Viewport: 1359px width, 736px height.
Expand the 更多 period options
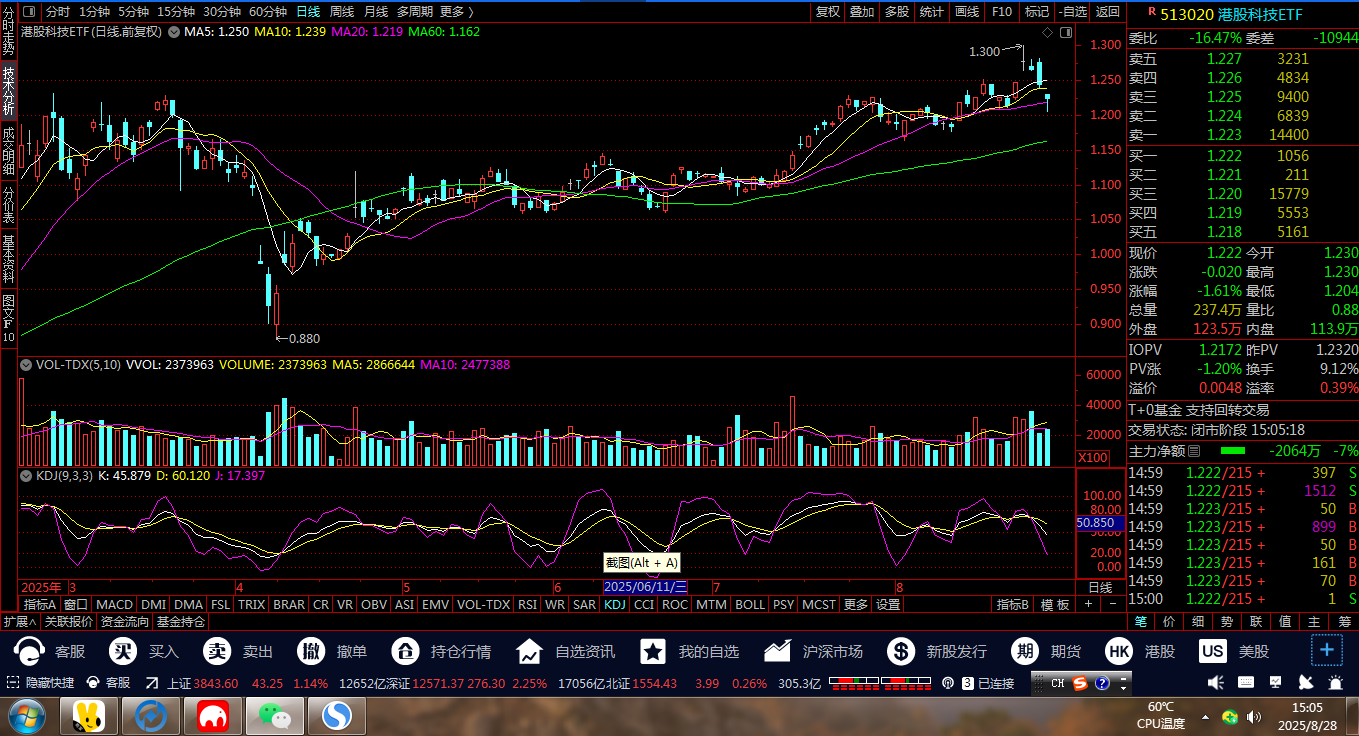tap(457, 12)
